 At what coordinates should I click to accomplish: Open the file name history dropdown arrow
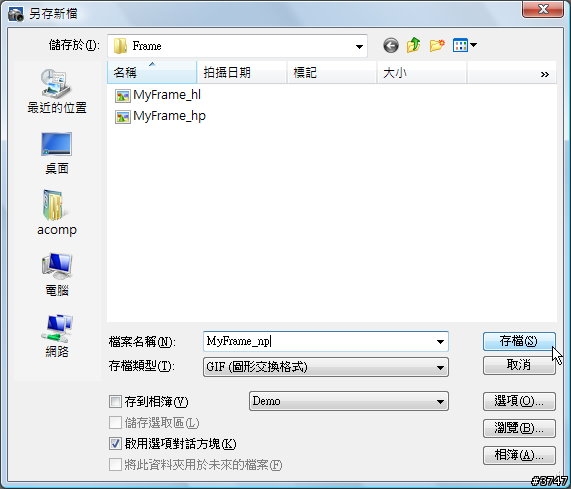440,342
